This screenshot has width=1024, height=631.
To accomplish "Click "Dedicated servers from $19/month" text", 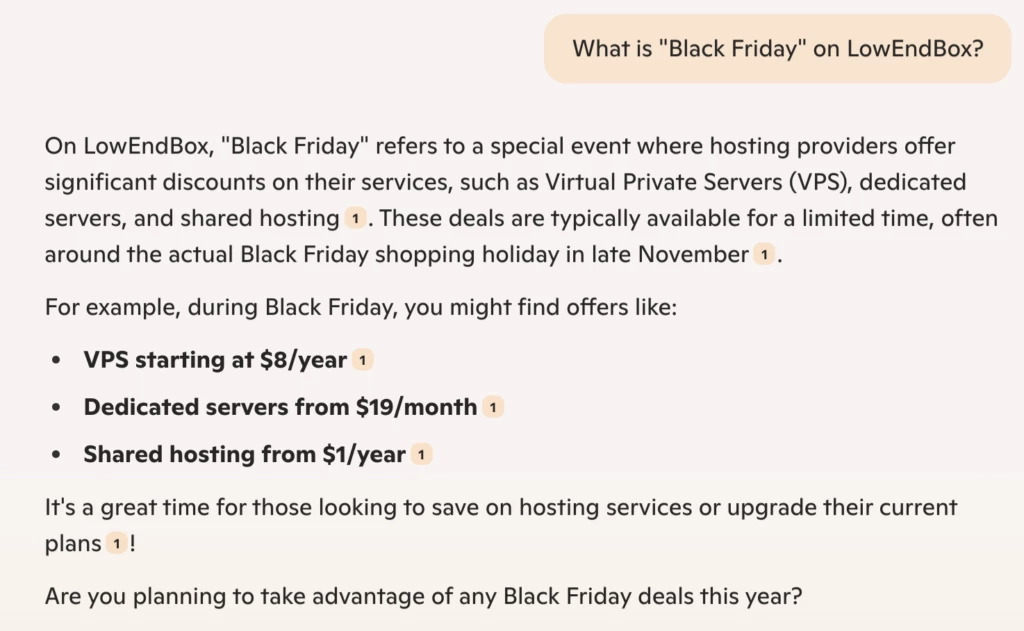I will pyautogui.click(x=280, y=408).
